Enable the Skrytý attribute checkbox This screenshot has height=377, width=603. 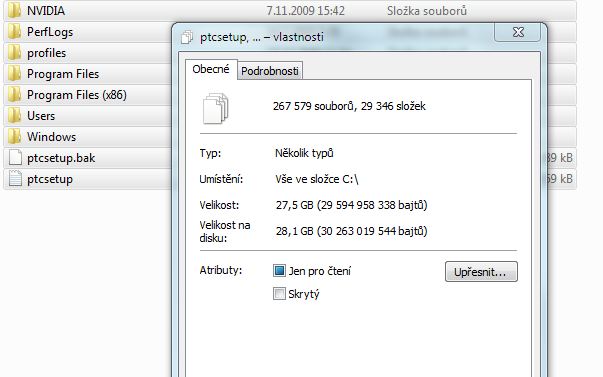[279, 294]
